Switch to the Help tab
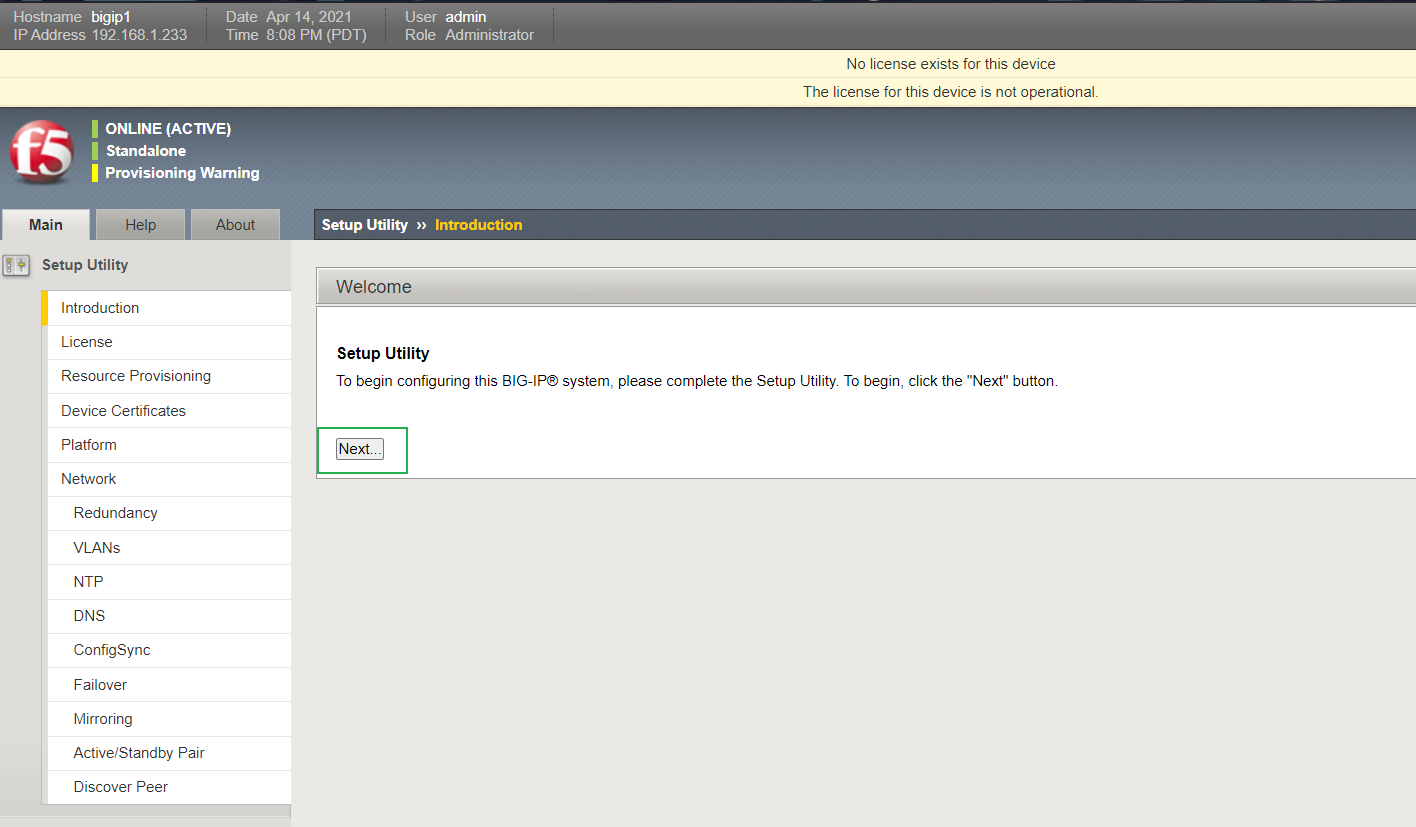 (141, 225)
